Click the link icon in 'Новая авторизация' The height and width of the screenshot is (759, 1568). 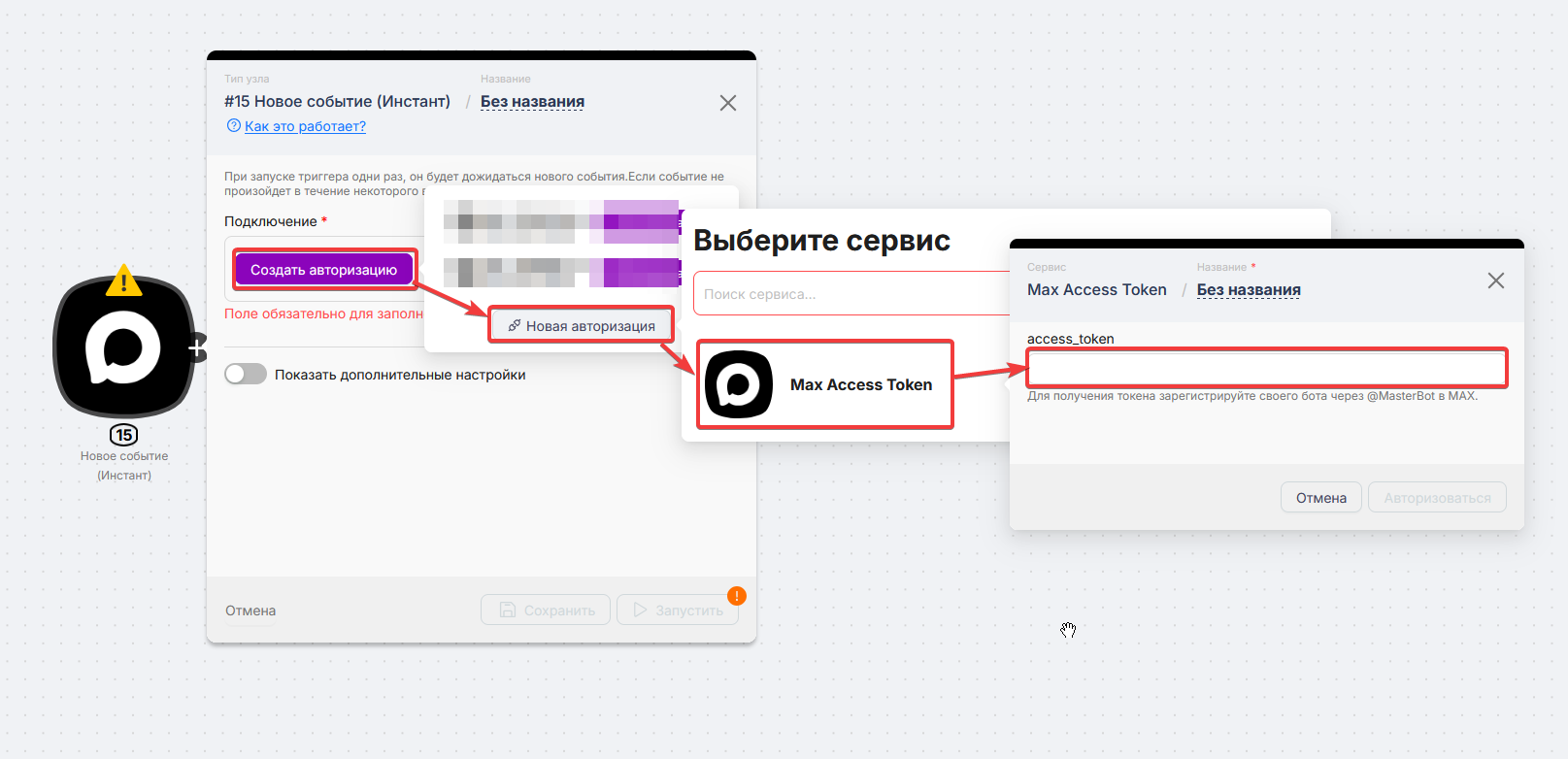coord(515,326)
